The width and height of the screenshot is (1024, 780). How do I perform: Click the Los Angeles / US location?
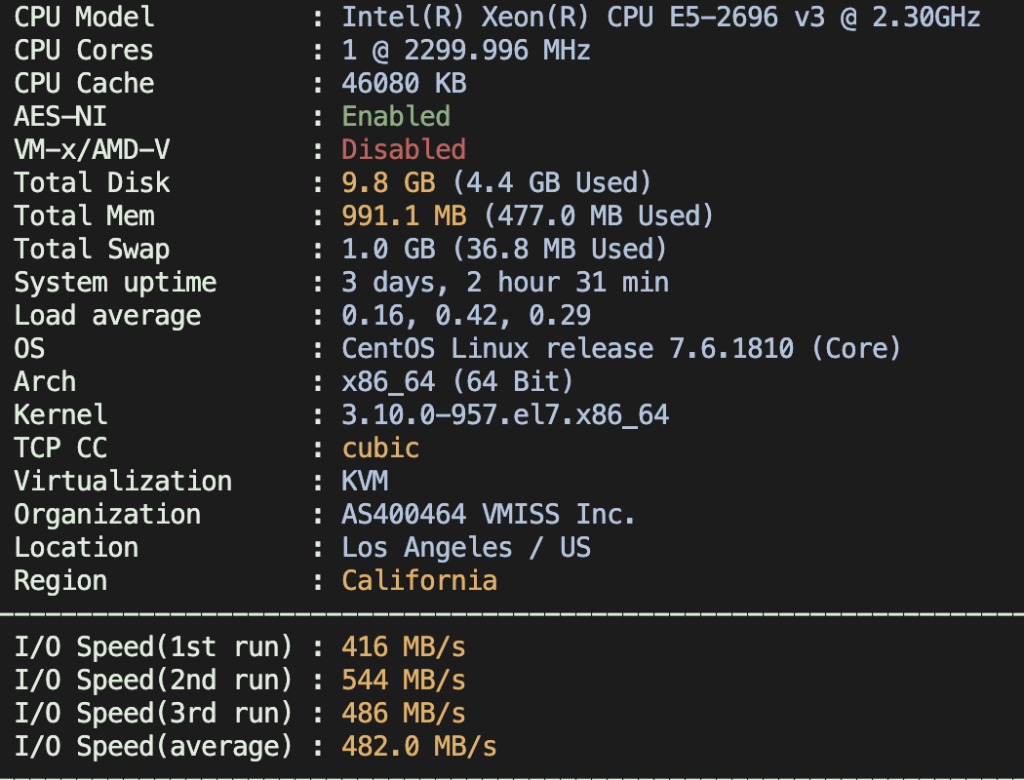tap(466, 547)
